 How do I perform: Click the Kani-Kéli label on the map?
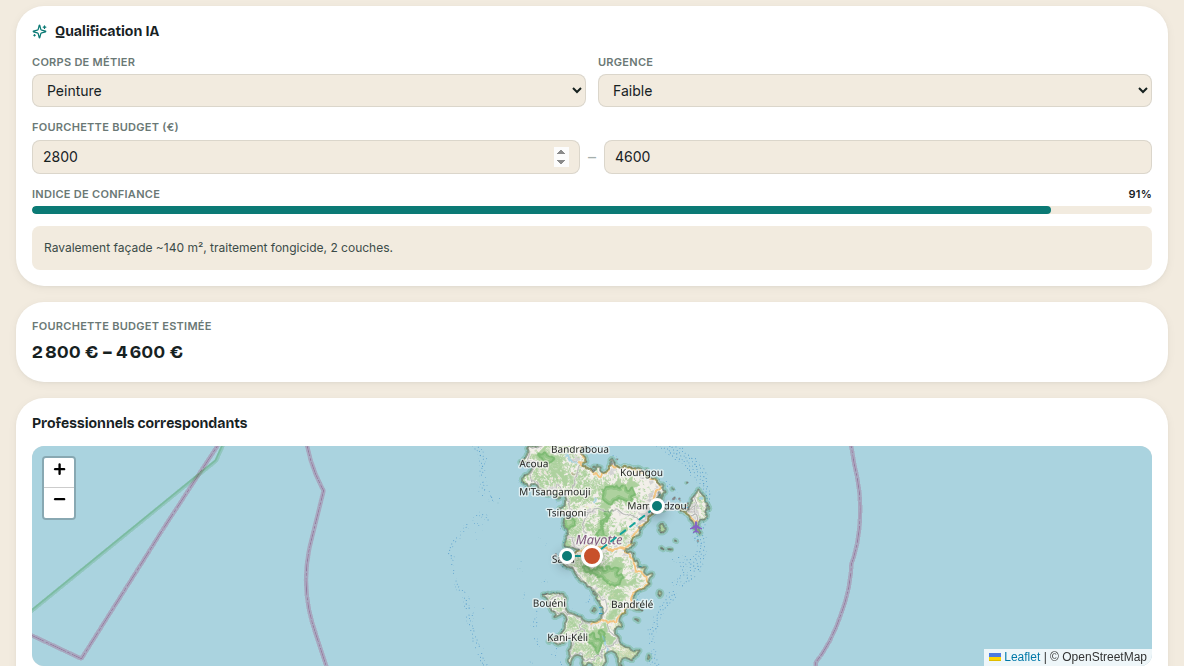tap(567, 637)
